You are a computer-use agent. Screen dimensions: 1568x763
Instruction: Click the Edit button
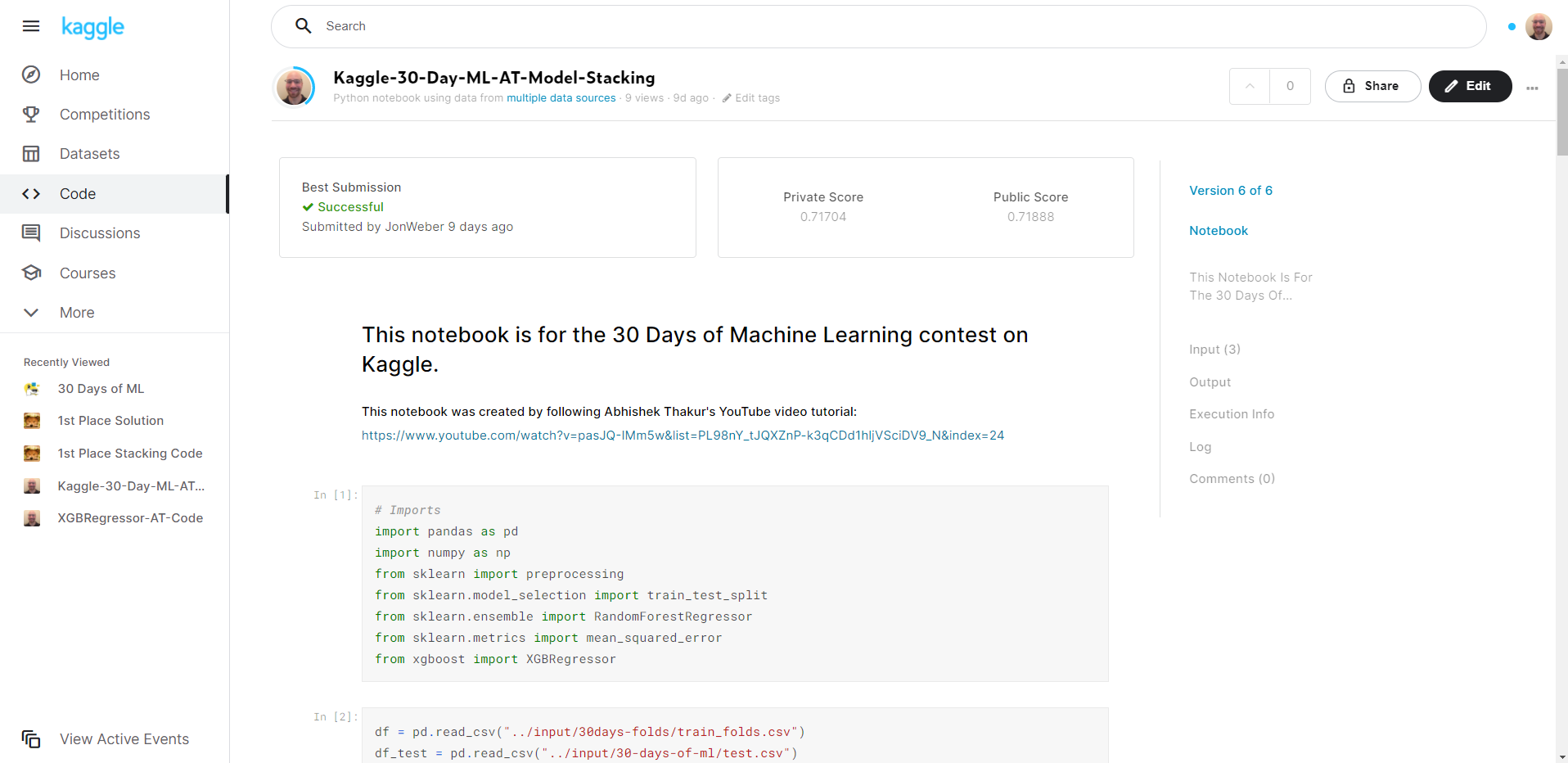pyautogui.click(x=1470, y=86)
